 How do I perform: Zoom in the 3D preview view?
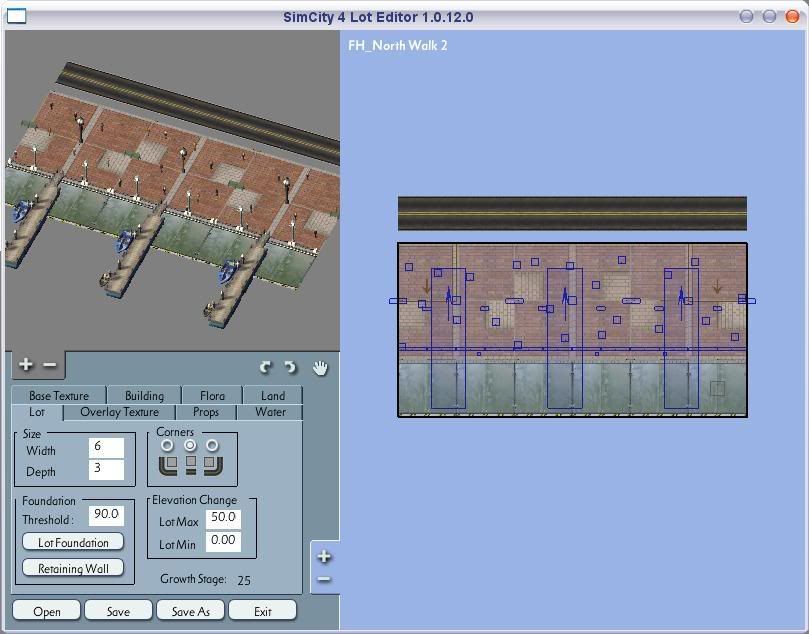point(25,364)
